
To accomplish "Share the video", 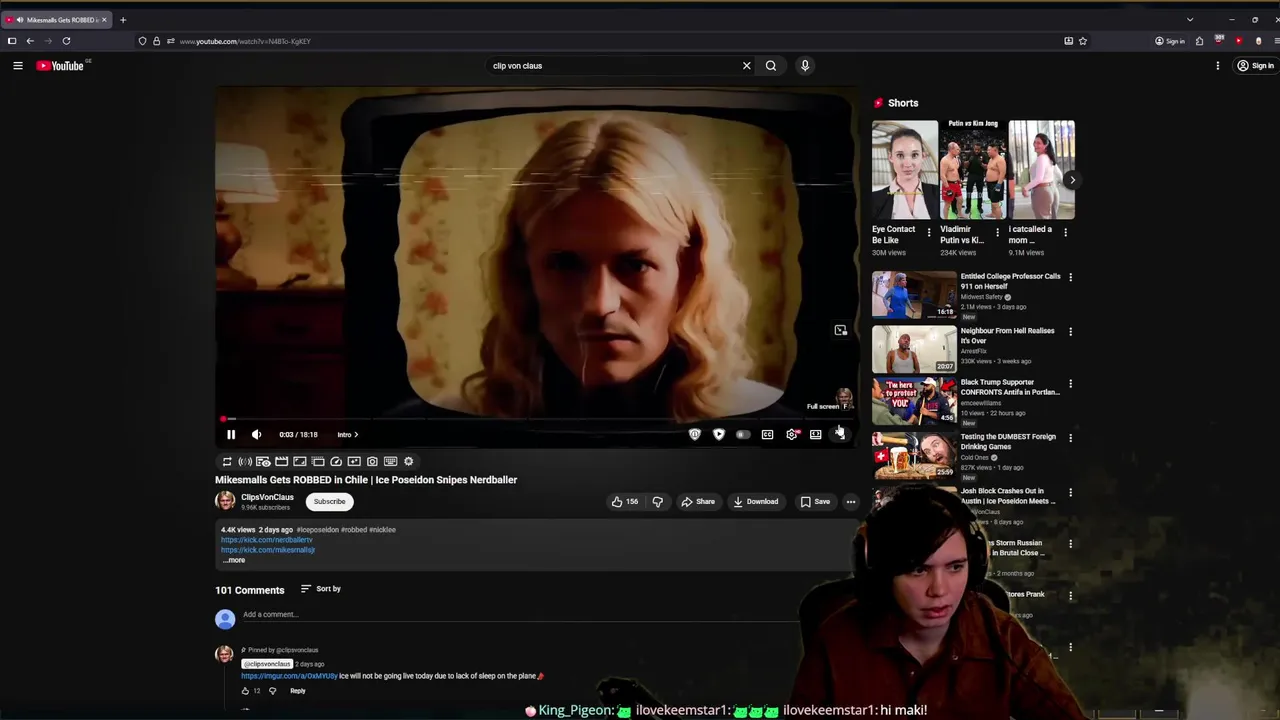I will 698,501.
